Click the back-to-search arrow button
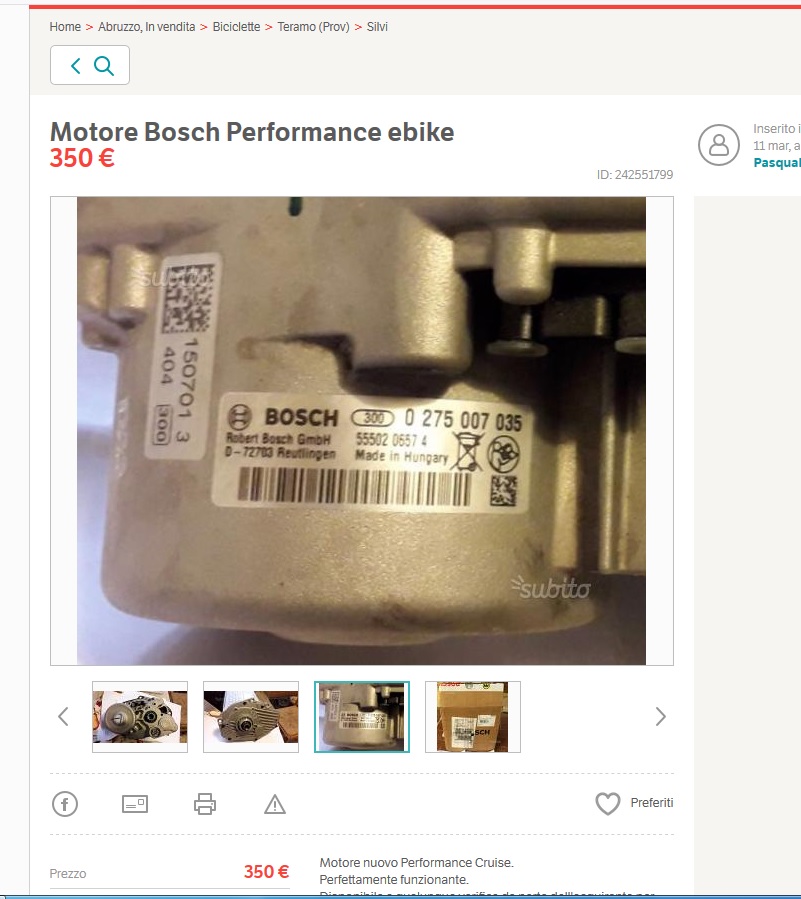Screen dimensions: 801x899 pos(76,65)
